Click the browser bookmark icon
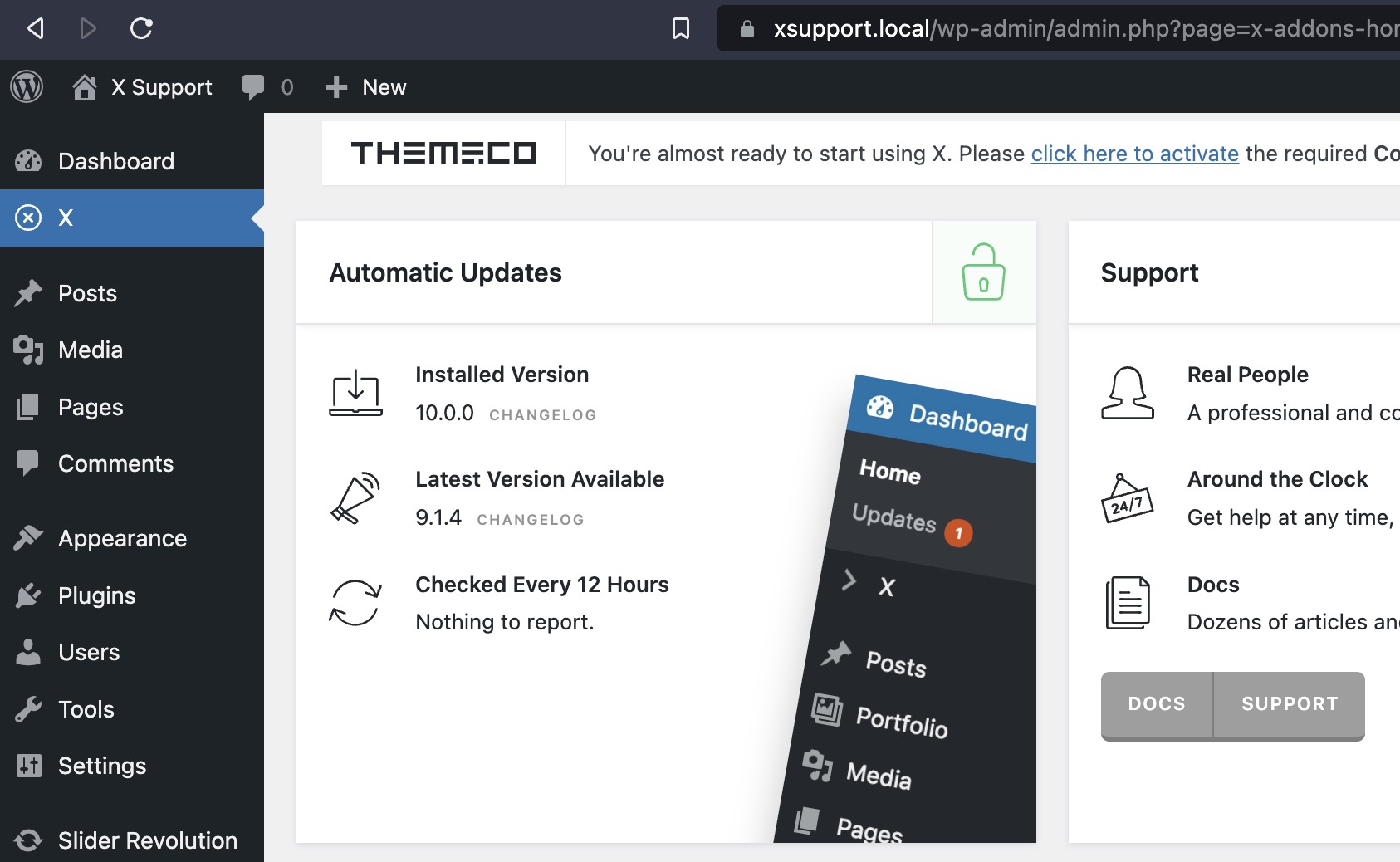The width and height of the screenshot is (1400, 862). click(x=680, y=29)
